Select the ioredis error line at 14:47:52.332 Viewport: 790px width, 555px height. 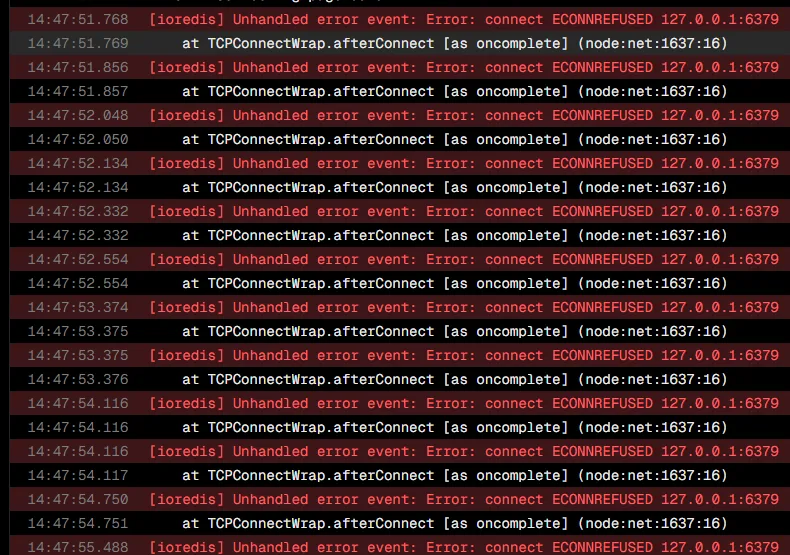point(400,212)
